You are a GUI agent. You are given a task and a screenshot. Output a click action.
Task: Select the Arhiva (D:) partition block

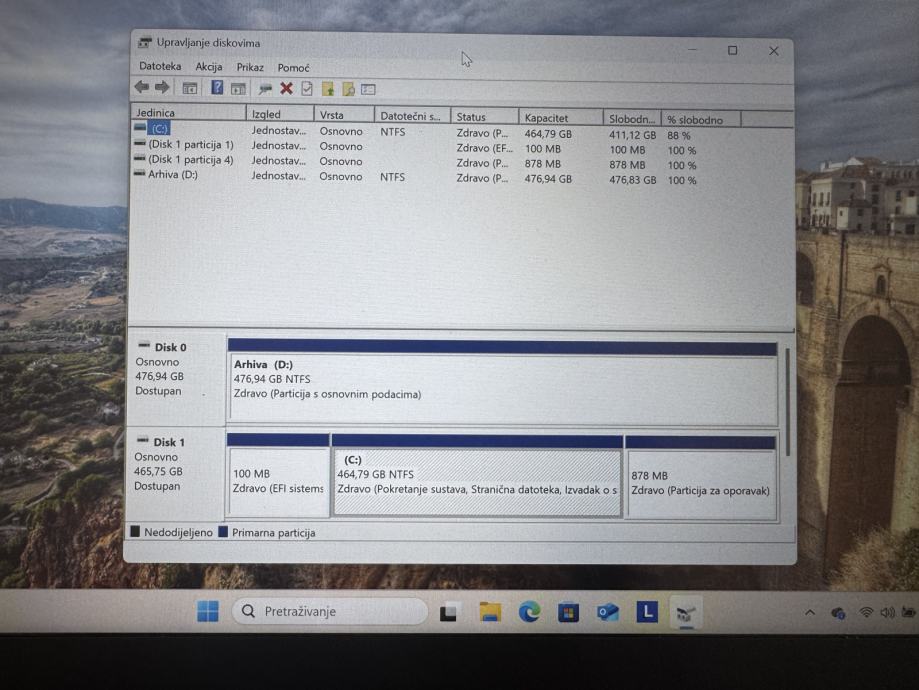click(x=503, y=383)
